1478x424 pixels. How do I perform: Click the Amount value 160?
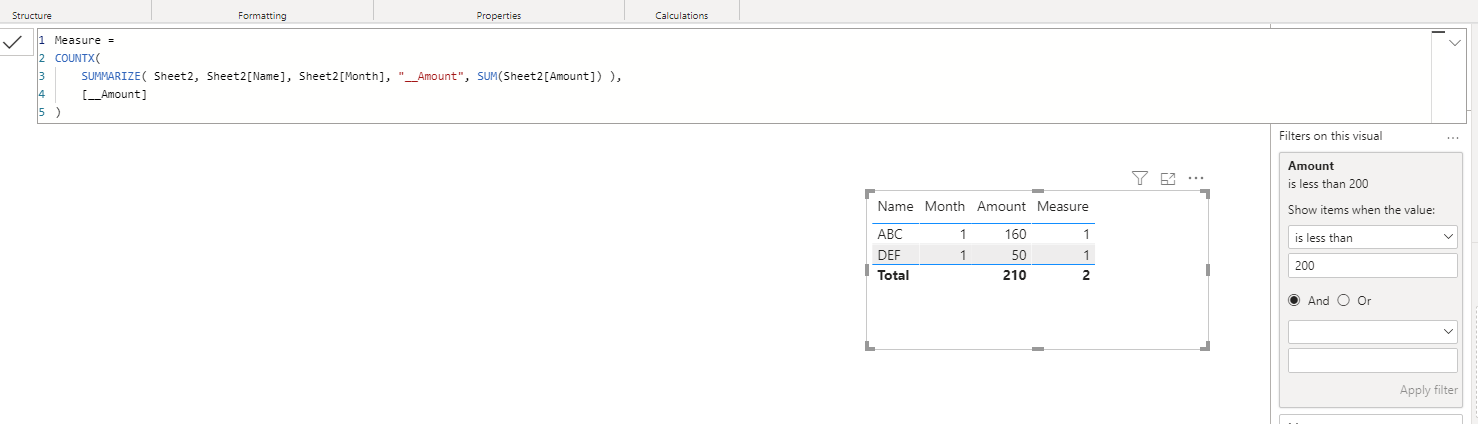(x=1013, y=235)
